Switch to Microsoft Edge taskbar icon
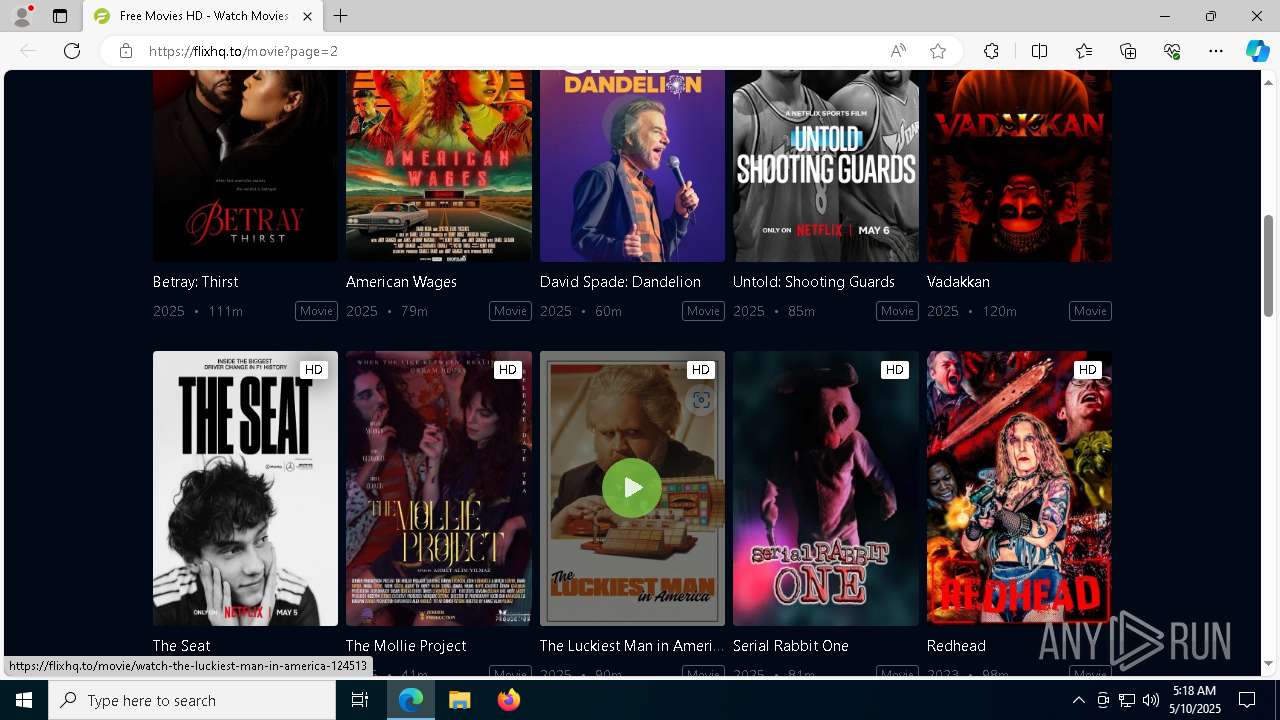The height and width of the screenshot is (720, 1280). click(x=411, y=700)
